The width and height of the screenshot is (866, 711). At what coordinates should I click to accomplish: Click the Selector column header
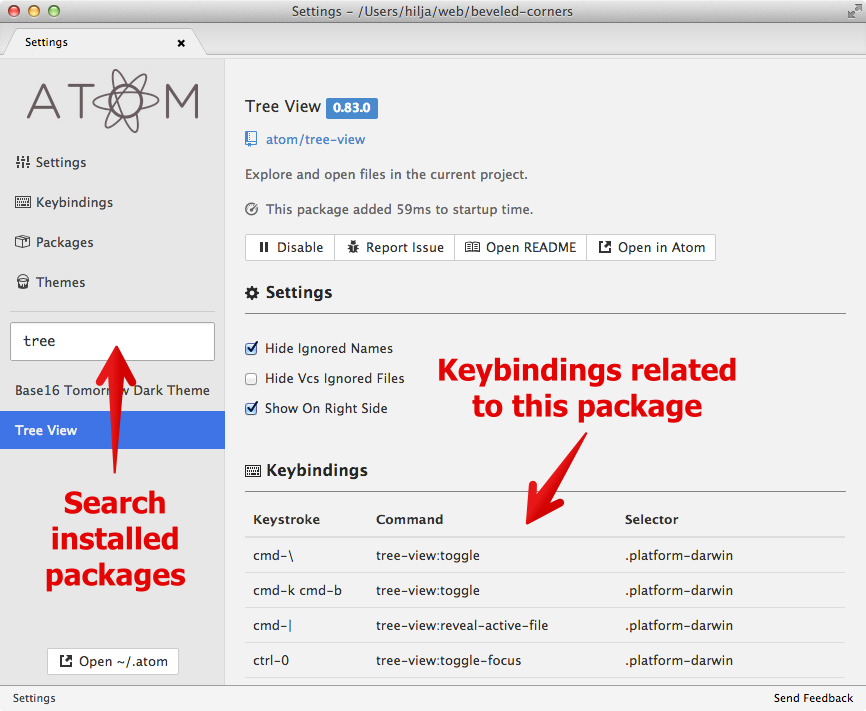click(x=651, y=519)
